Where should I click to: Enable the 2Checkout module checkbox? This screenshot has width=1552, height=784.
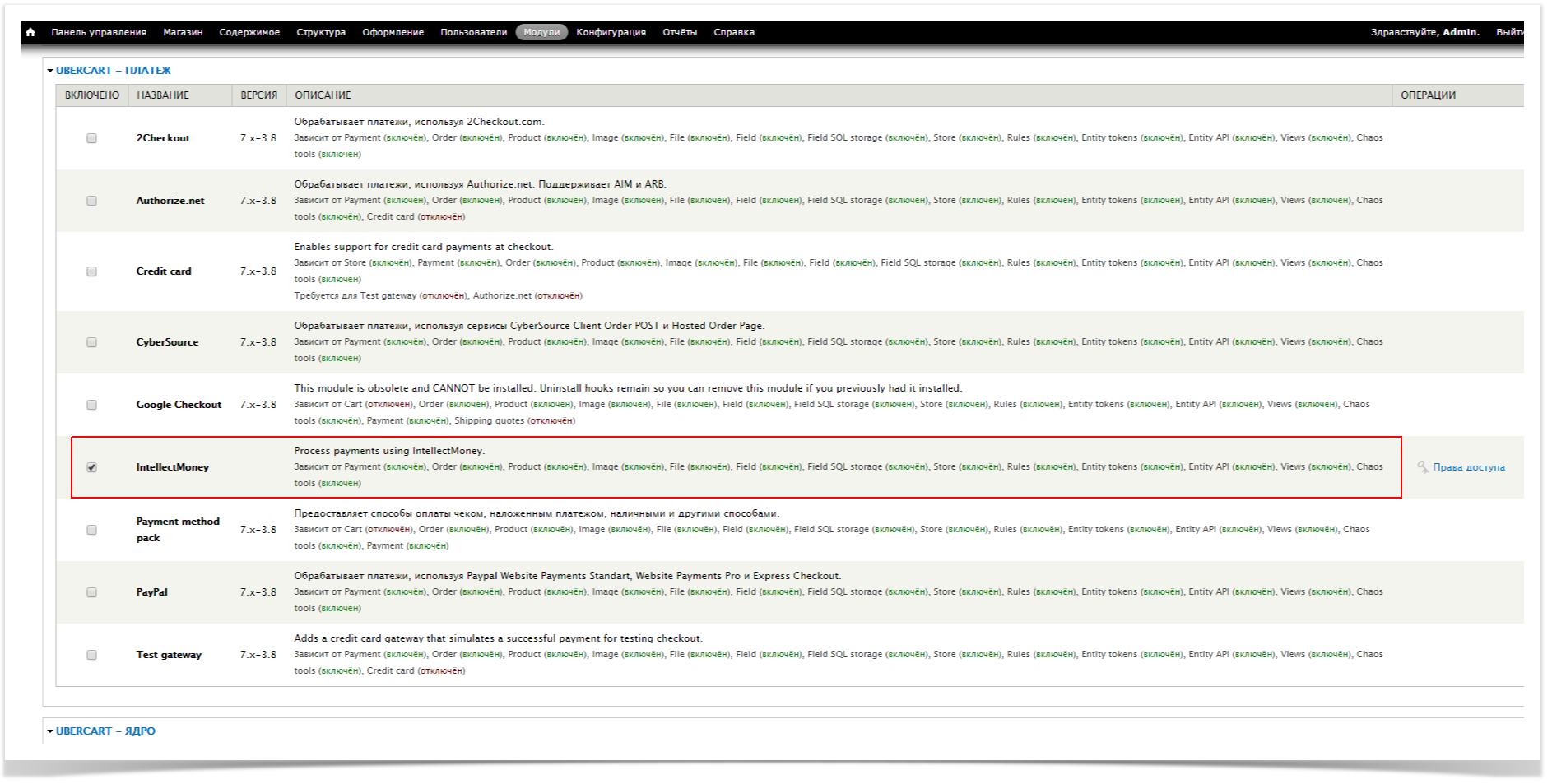pos(91,138)
